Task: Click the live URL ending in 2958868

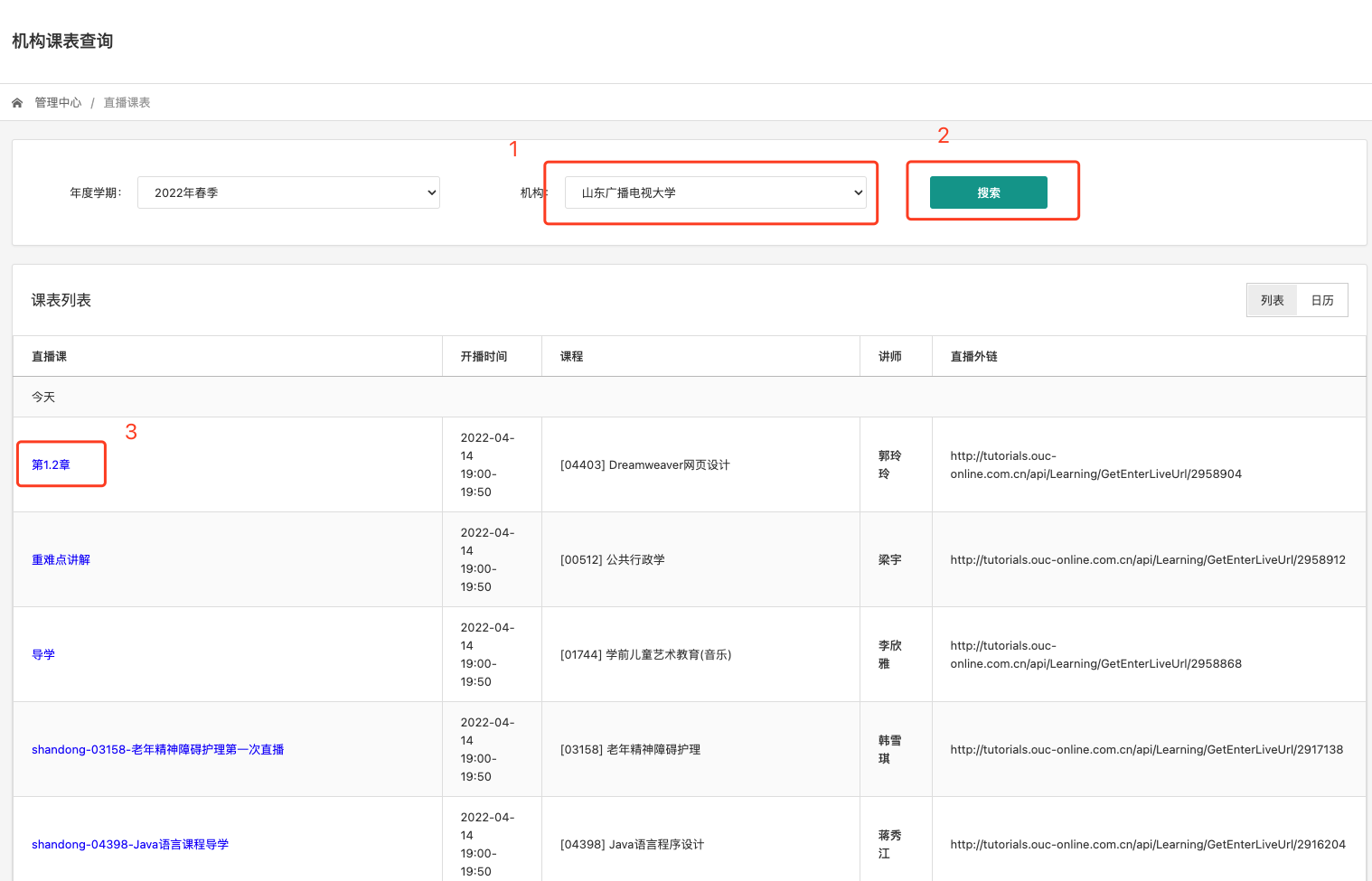Action: point(1095,654)
